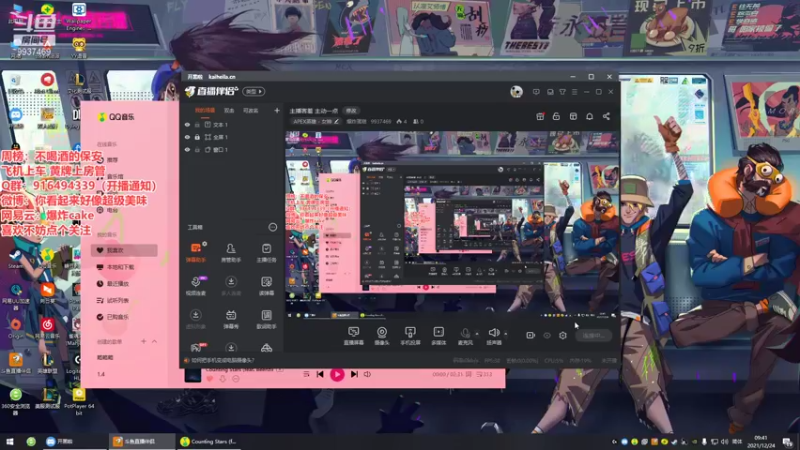Image resolution: width=800 pixels, height=450 pixels.
Task: Click the share icon above preview
Action: click(606, 116)
